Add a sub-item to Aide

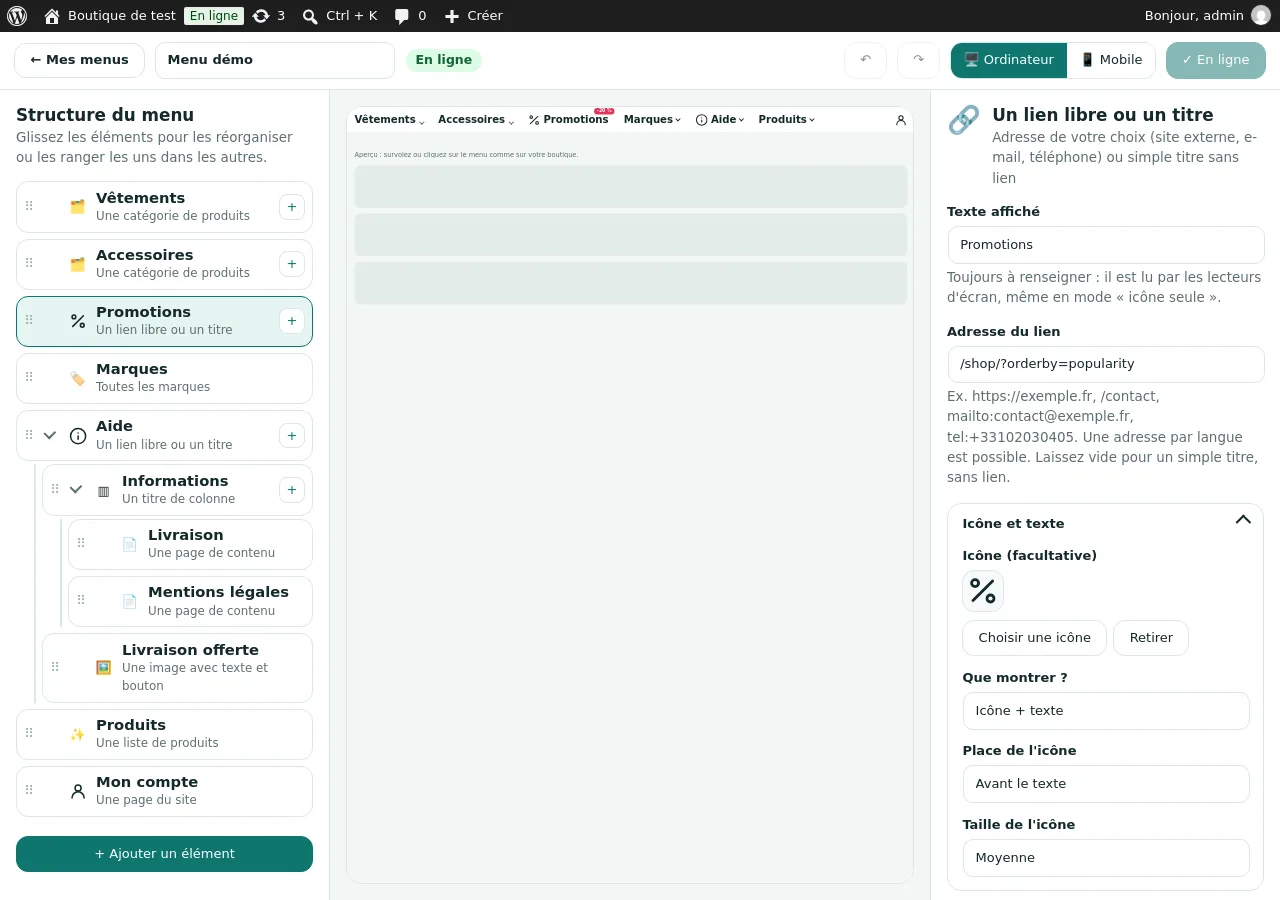292,435
